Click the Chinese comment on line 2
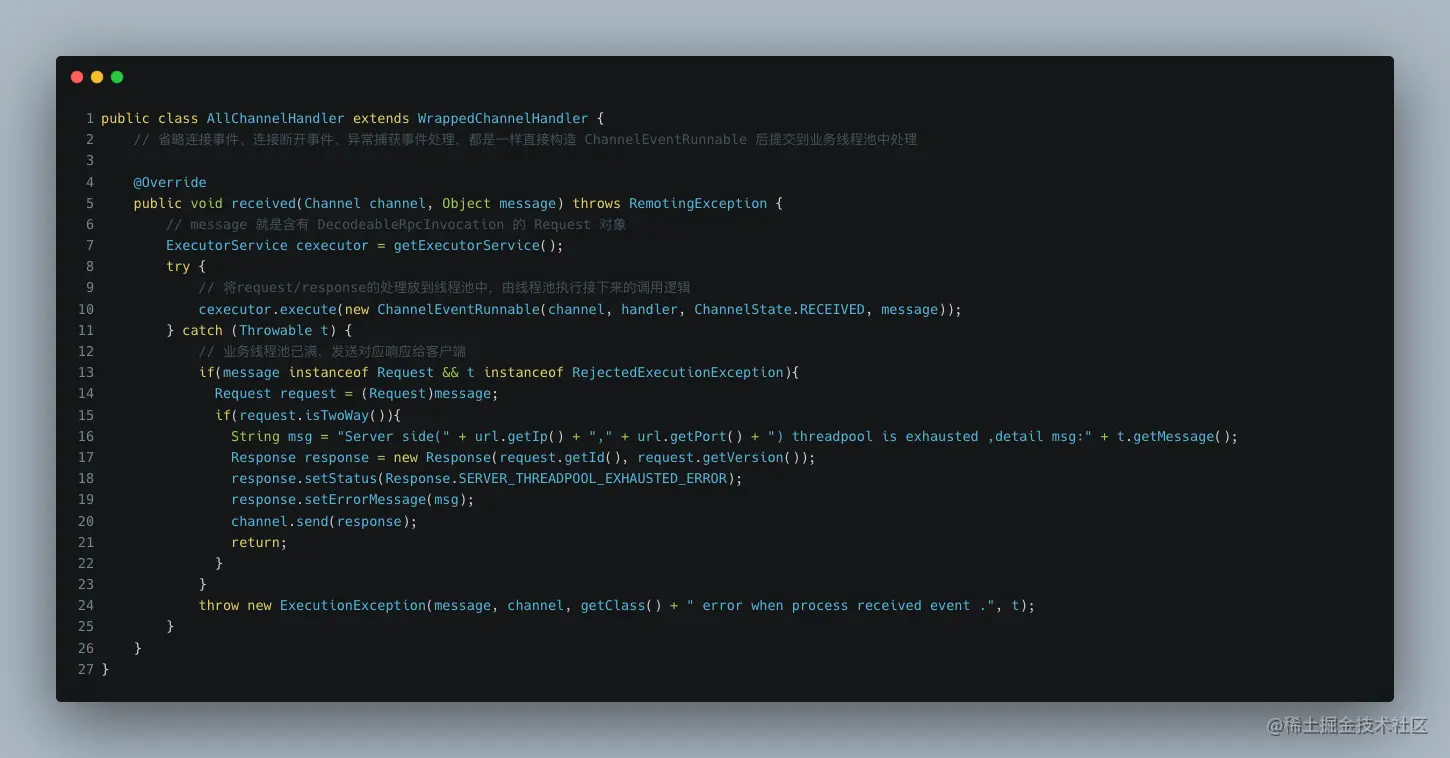 520,139
